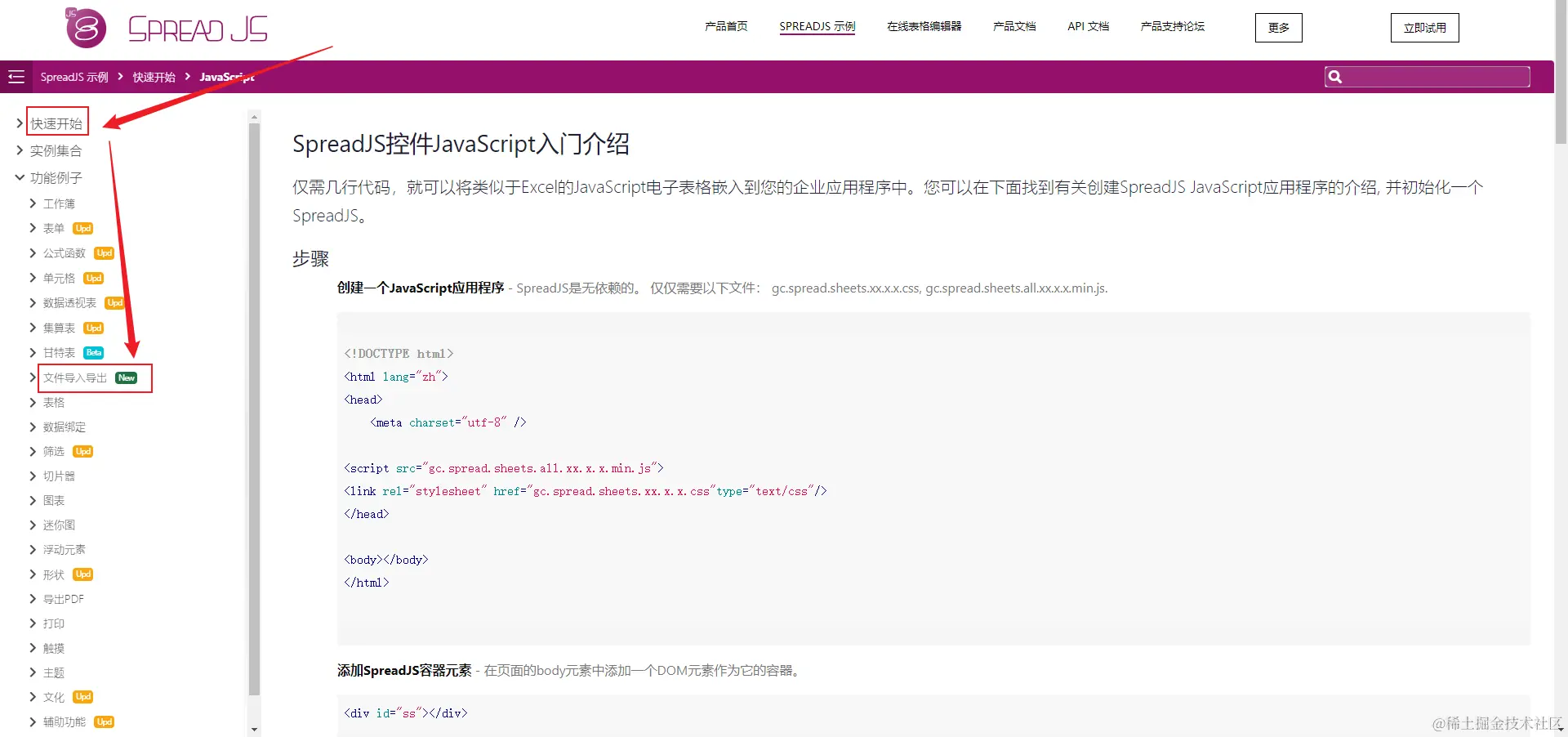
Task: Click the 立即试用 button
Action: (x=1425, y=28)
